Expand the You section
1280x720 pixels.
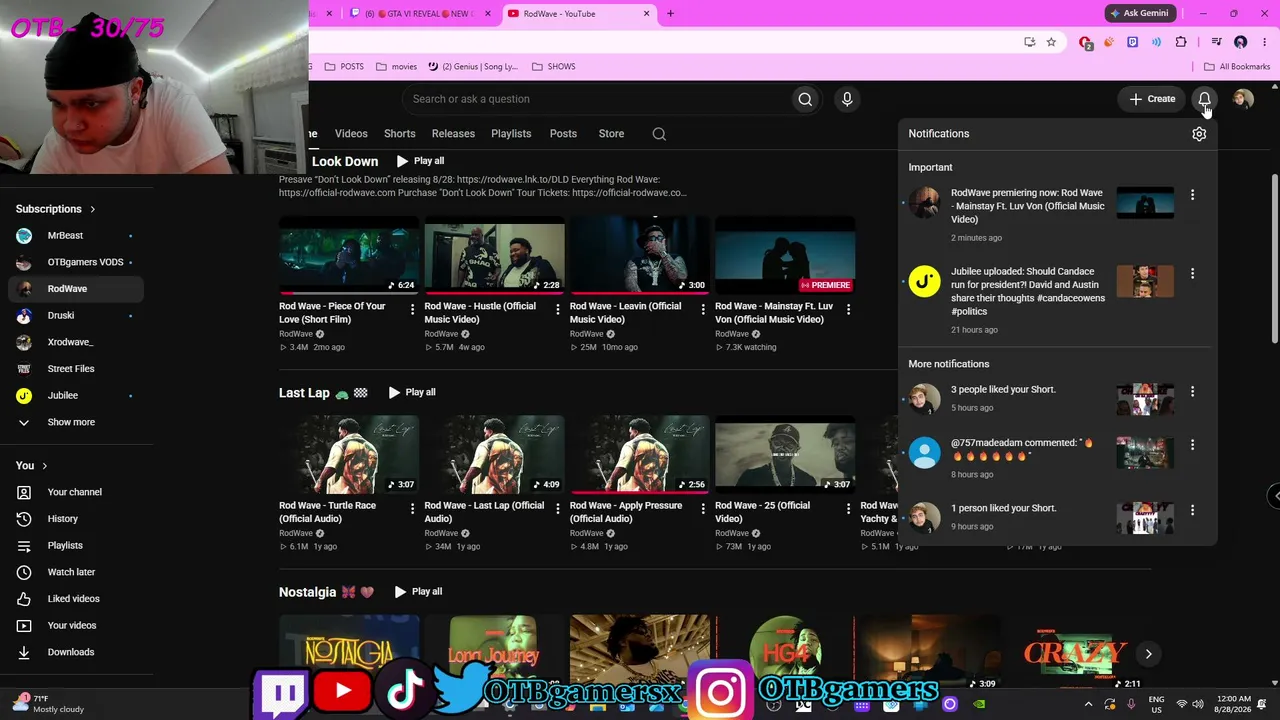[x=32, y=465]
